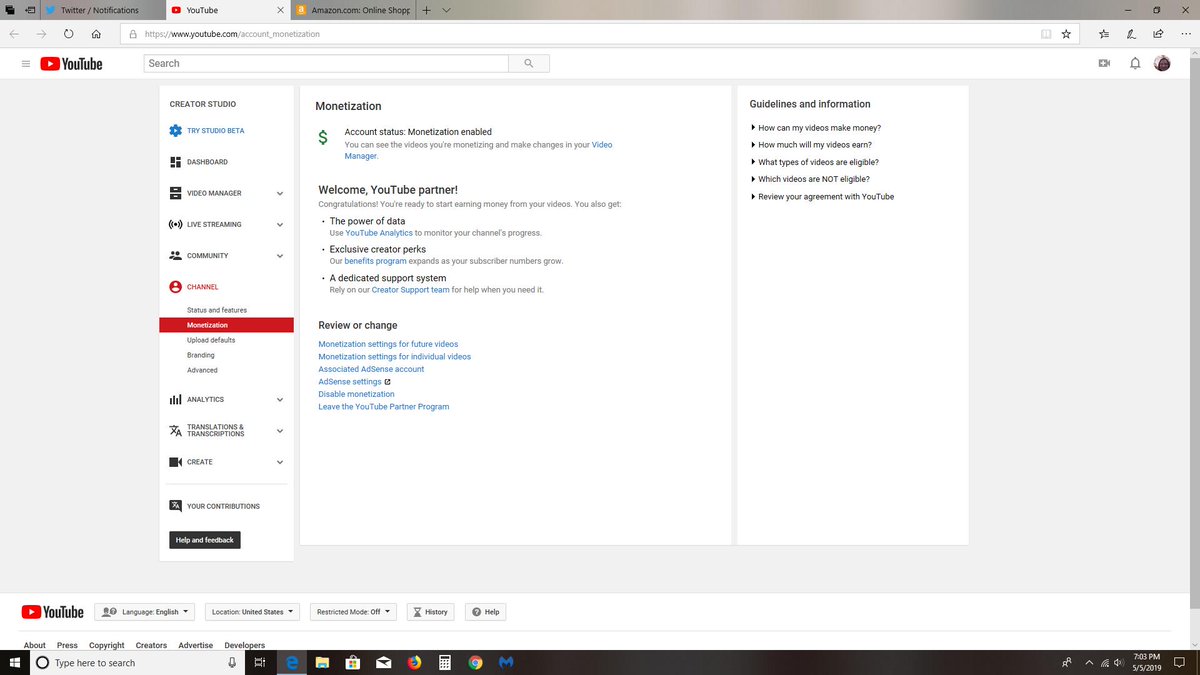Viewport: 1200px width, 675px height.
Task: Click the browser refresh button
Action: pos(68,33)
